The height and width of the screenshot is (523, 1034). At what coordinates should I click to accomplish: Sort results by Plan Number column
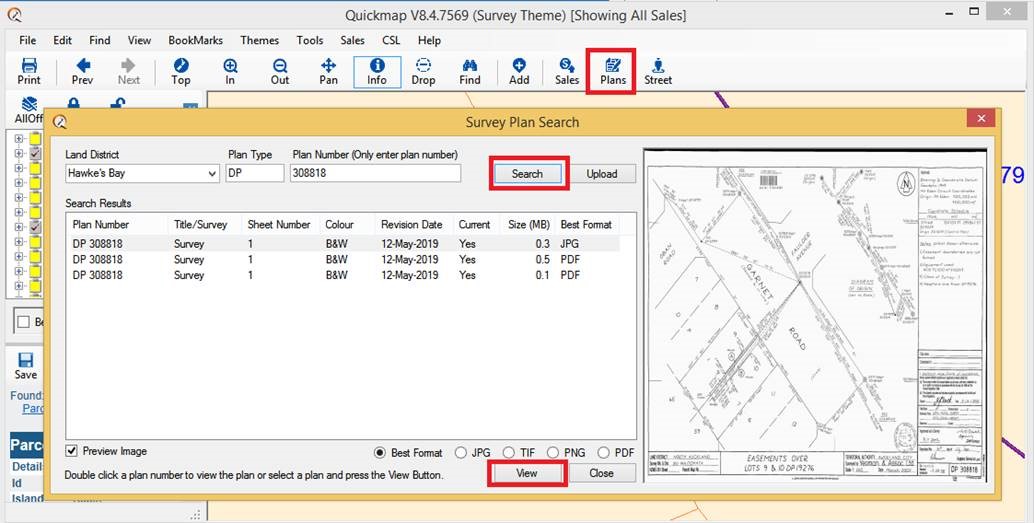(101, 225)
